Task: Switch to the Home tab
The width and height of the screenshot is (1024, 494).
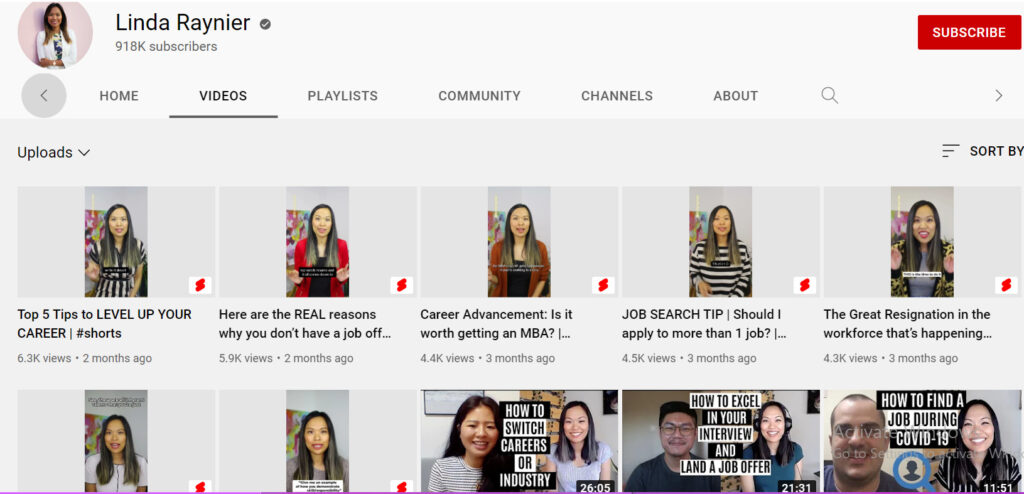Action: [x=119, y=96]
